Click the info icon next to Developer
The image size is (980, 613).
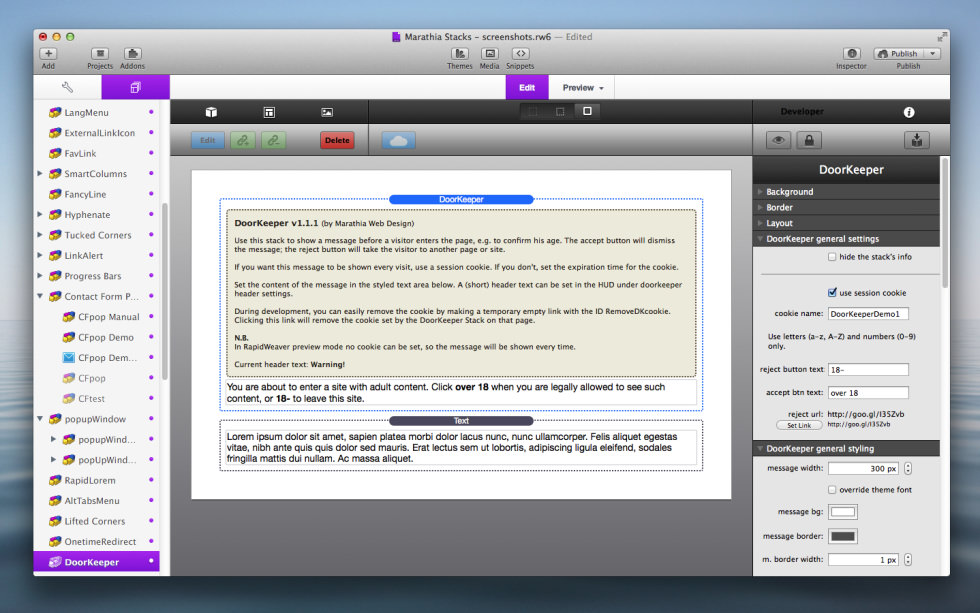[909, 112]
